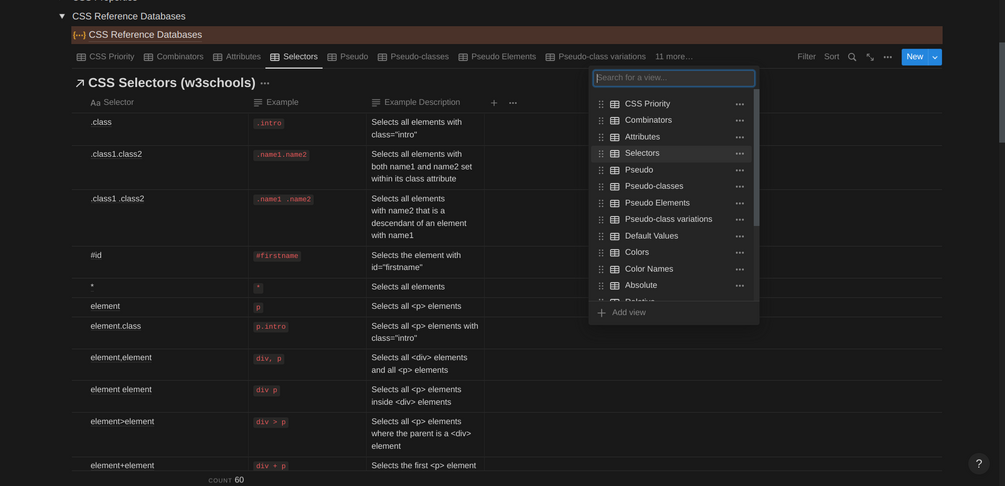The image size is (1005, 486).
Task: Open three-dots options for Attributes view
Action: 740,137
